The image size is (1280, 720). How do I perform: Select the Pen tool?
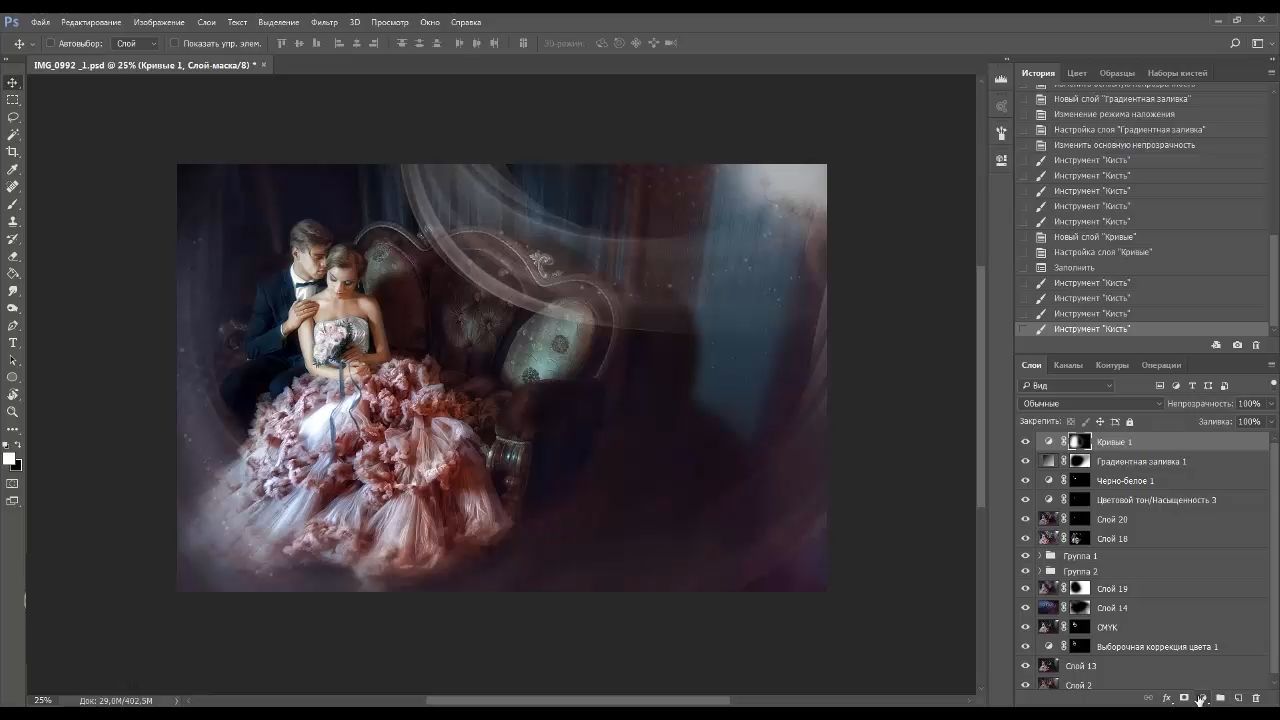(x=13, y=325)
